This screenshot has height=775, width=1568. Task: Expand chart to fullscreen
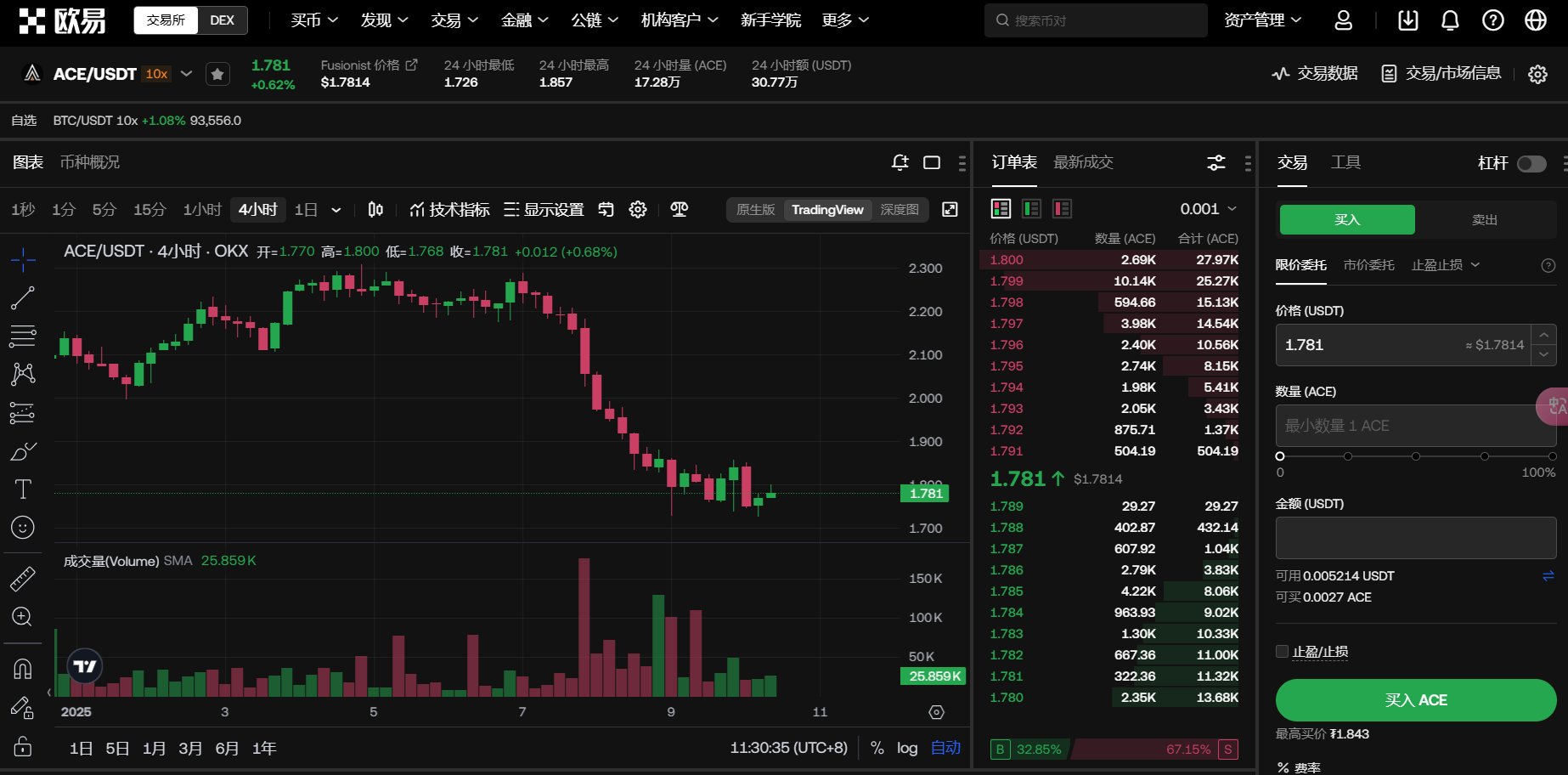(x=950, y=210)
